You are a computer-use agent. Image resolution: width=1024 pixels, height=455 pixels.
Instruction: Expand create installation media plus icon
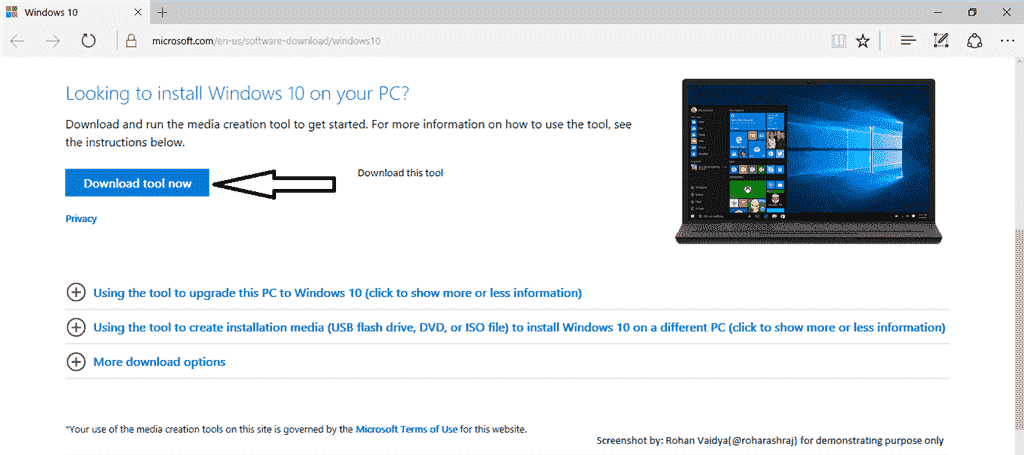click(x=76, y=327)
